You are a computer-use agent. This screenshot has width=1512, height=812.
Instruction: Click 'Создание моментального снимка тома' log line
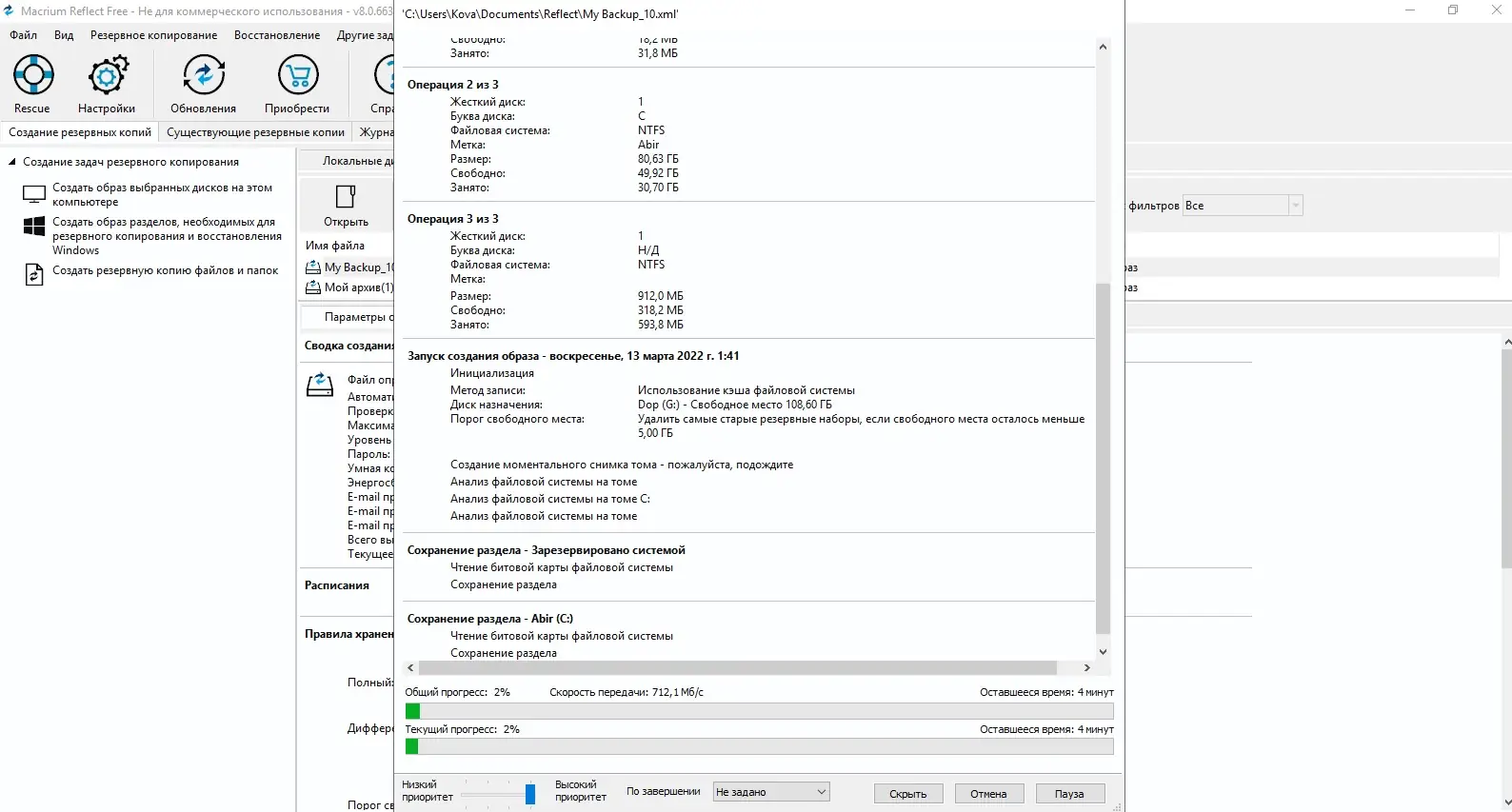[622, 465]
